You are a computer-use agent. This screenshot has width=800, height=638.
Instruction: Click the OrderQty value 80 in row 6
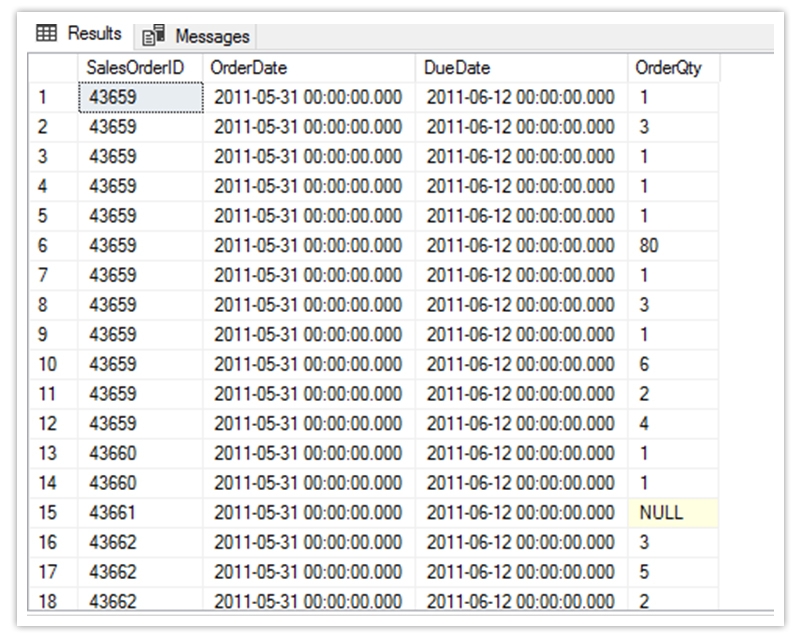673,246
